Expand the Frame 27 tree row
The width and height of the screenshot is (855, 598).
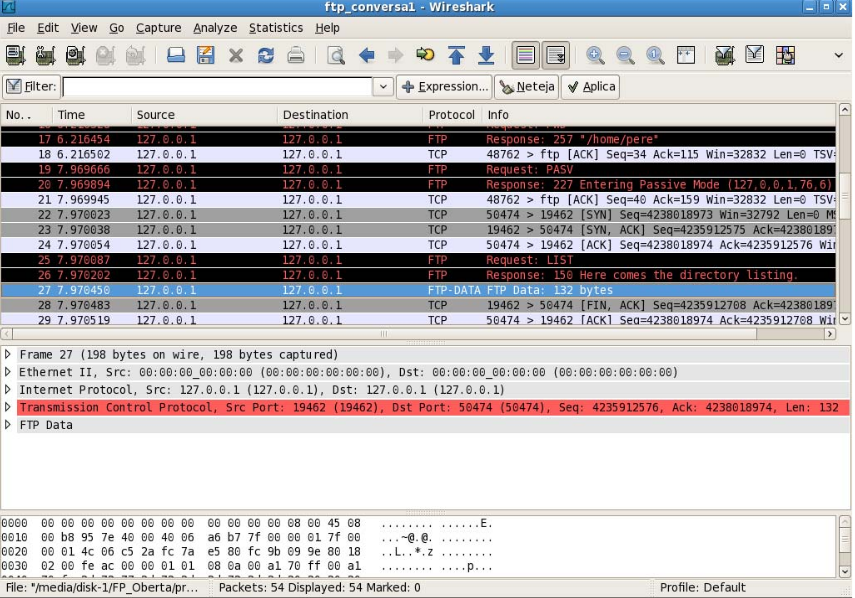click(9, 355)
